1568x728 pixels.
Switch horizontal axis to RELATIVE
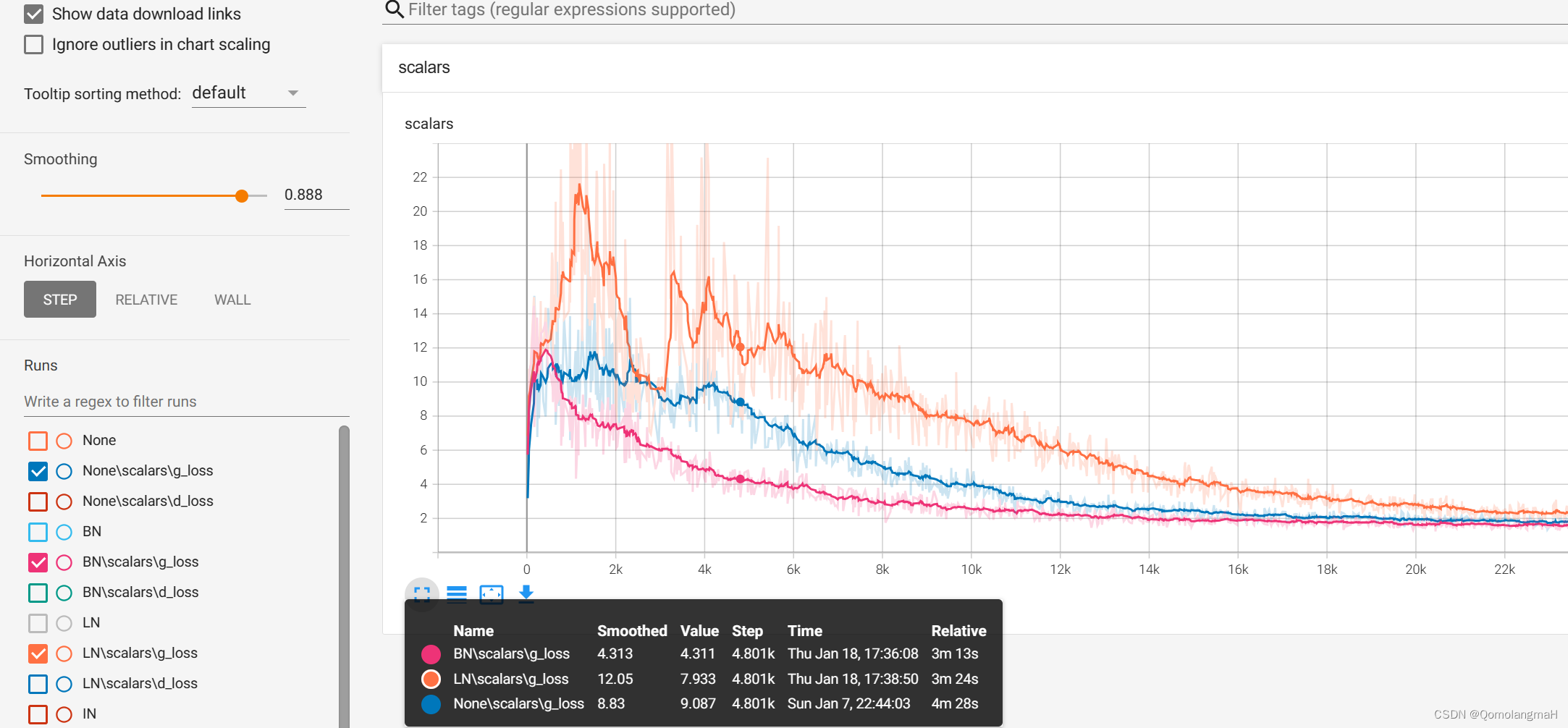146,299
